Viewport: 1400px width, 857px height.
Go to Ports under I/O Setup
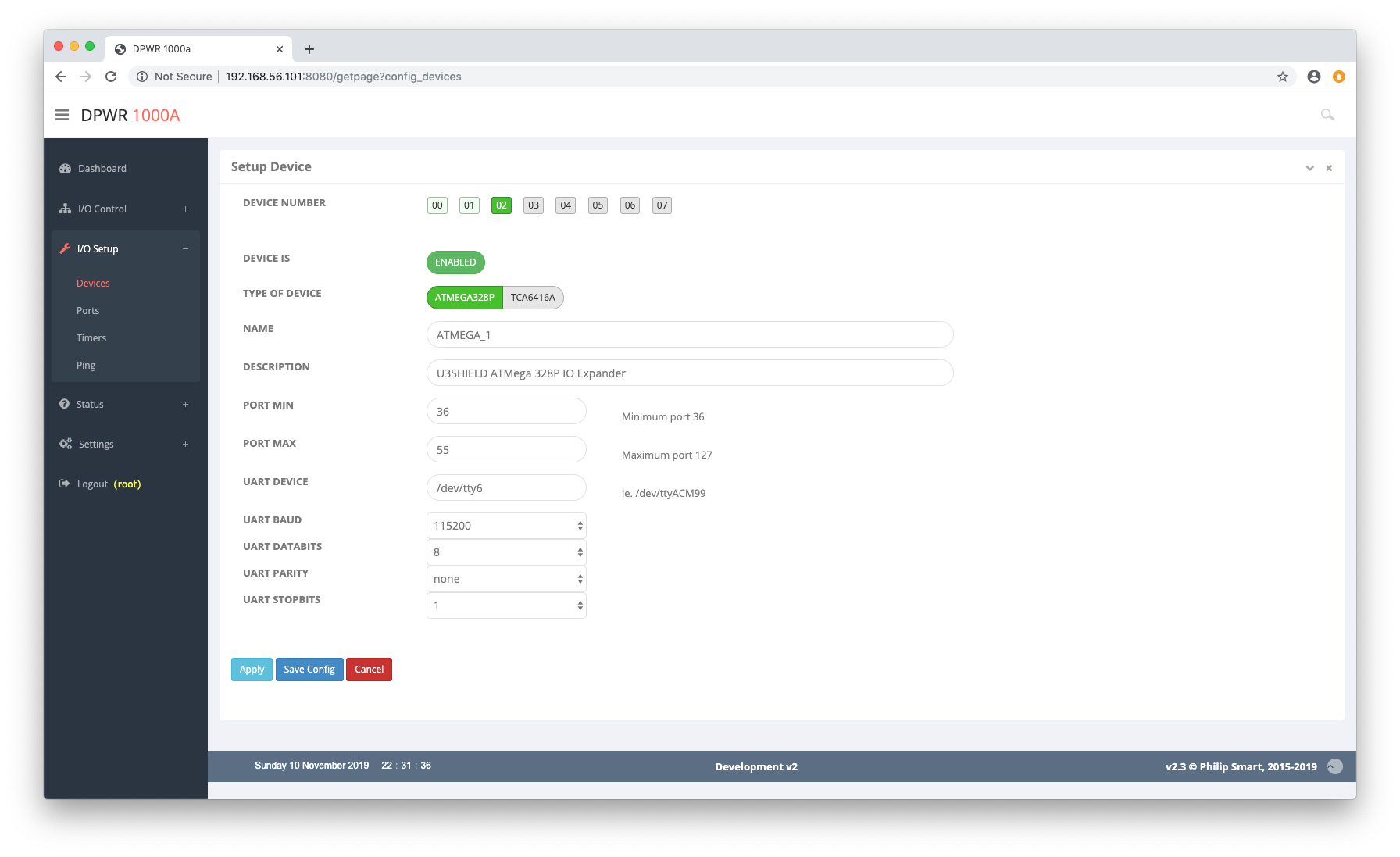tap(88, 311)
